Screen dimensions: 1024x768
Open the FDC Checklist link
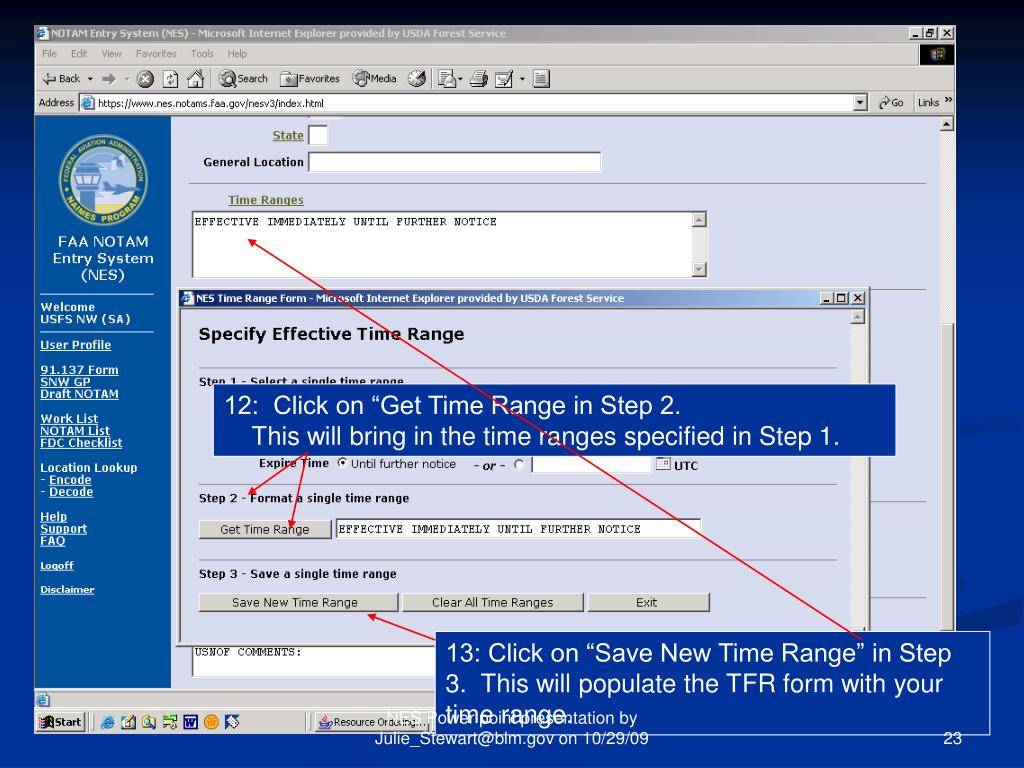[x=81, y=443]
